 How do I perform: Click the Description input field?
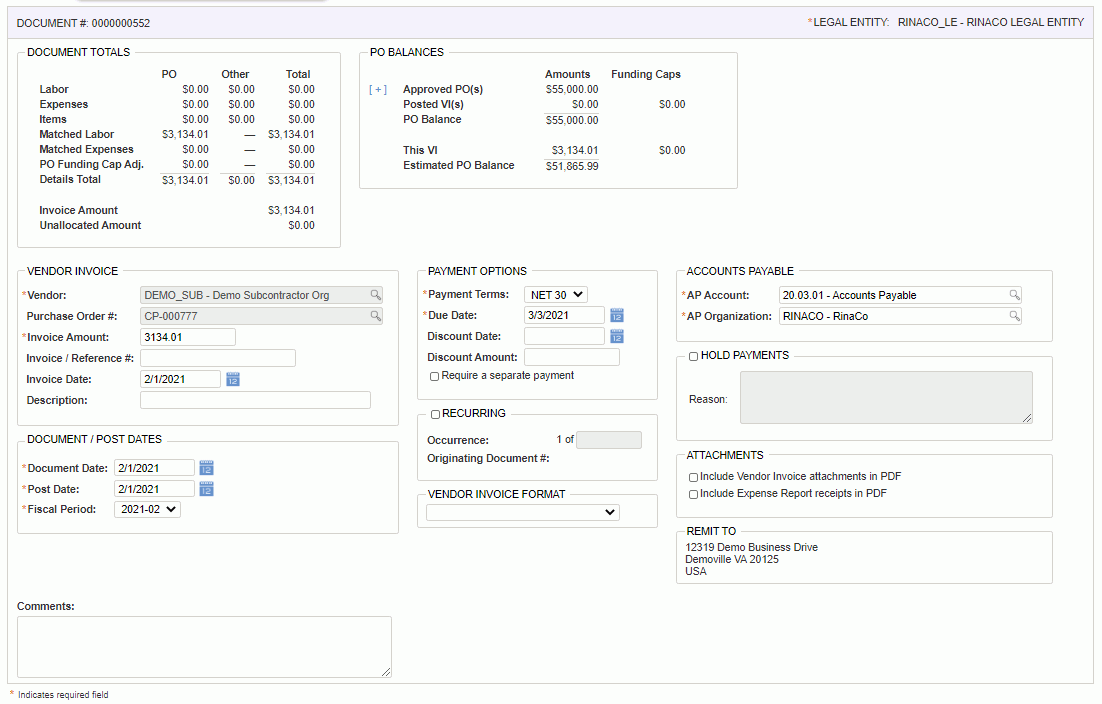[x=255, y=400]
